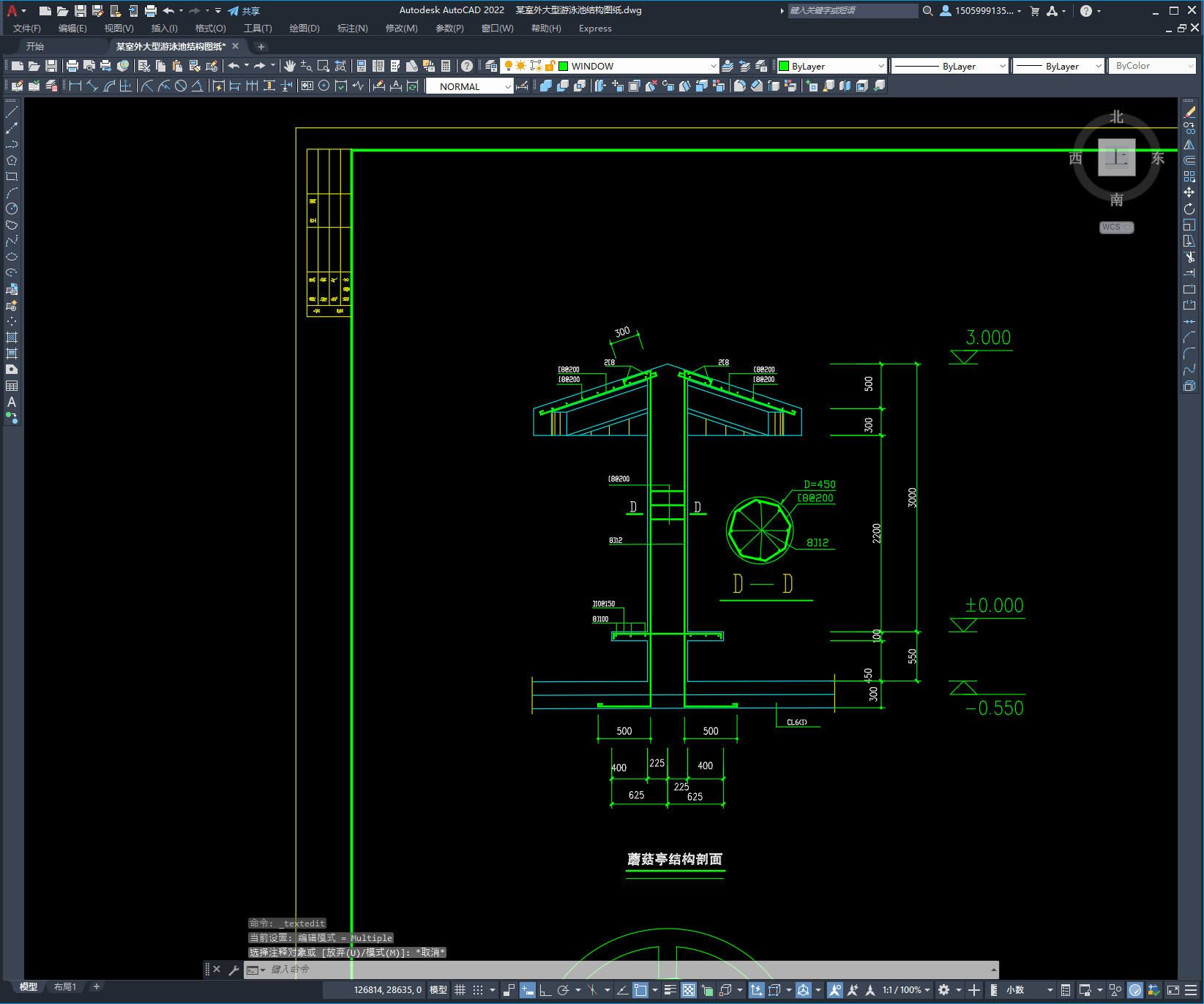Click the Zoom Window toolbar icon
The height and width of the screenshot is (1004, 1204).
(324, 66)
